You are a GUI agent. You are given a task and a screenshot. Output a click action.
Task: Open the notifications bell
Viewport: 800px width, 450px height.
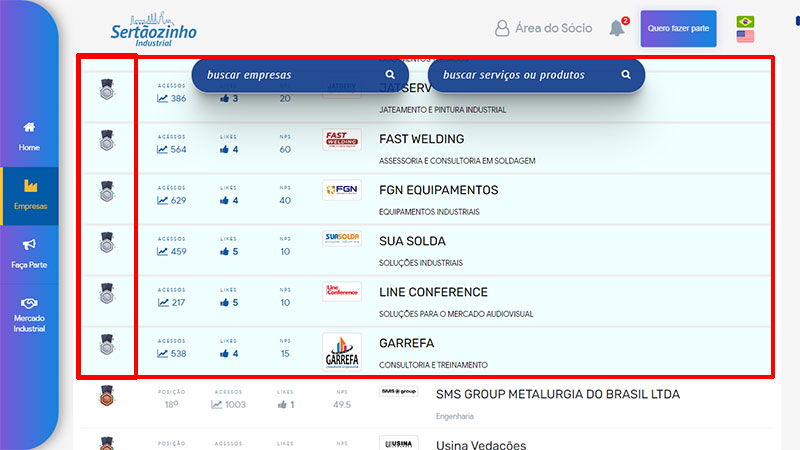[x=618, y=28]
